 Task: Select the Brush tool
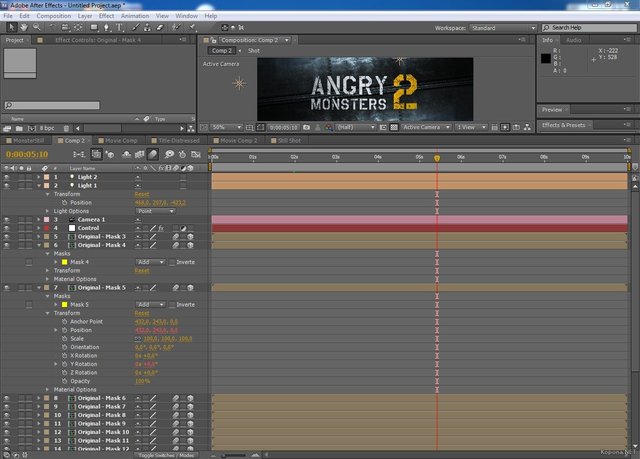136,27
